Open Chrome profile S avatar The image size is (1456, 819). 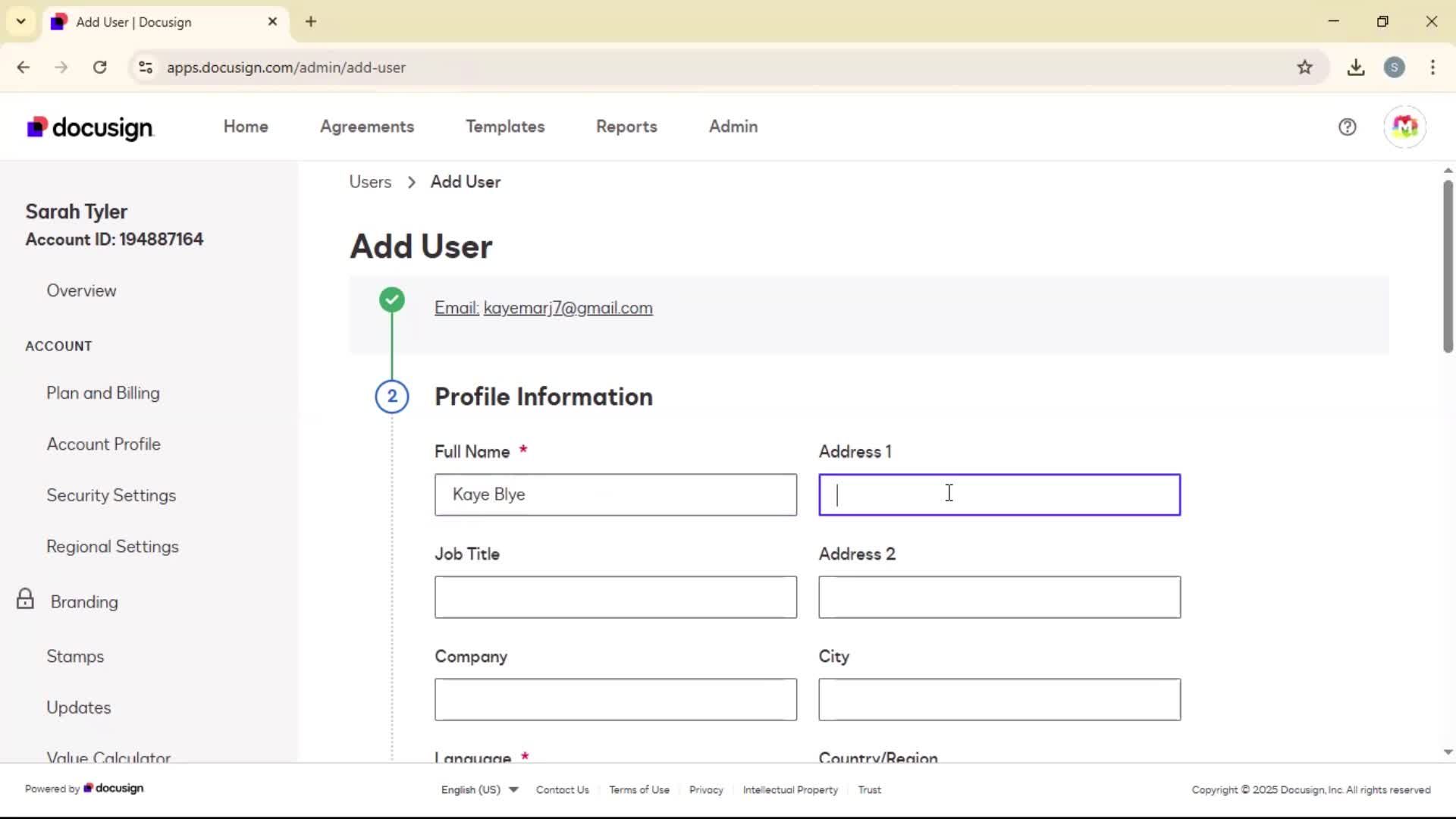pyautogui.click(x=1394, y=67)
